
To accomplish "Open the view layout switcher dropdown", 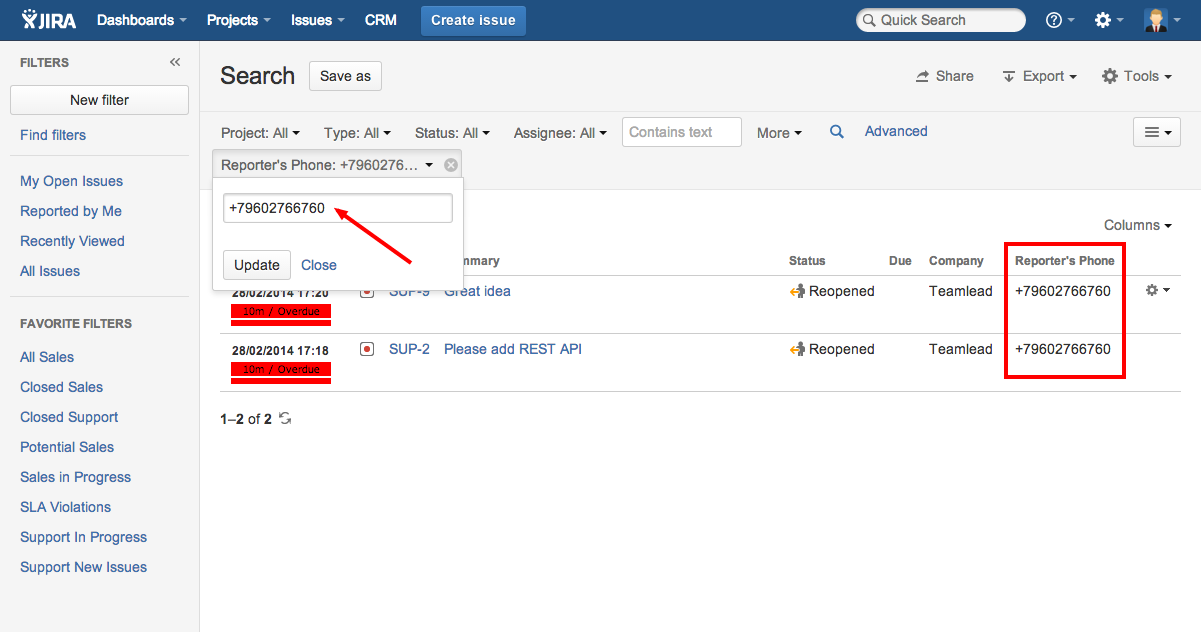I will (1157, 132).
